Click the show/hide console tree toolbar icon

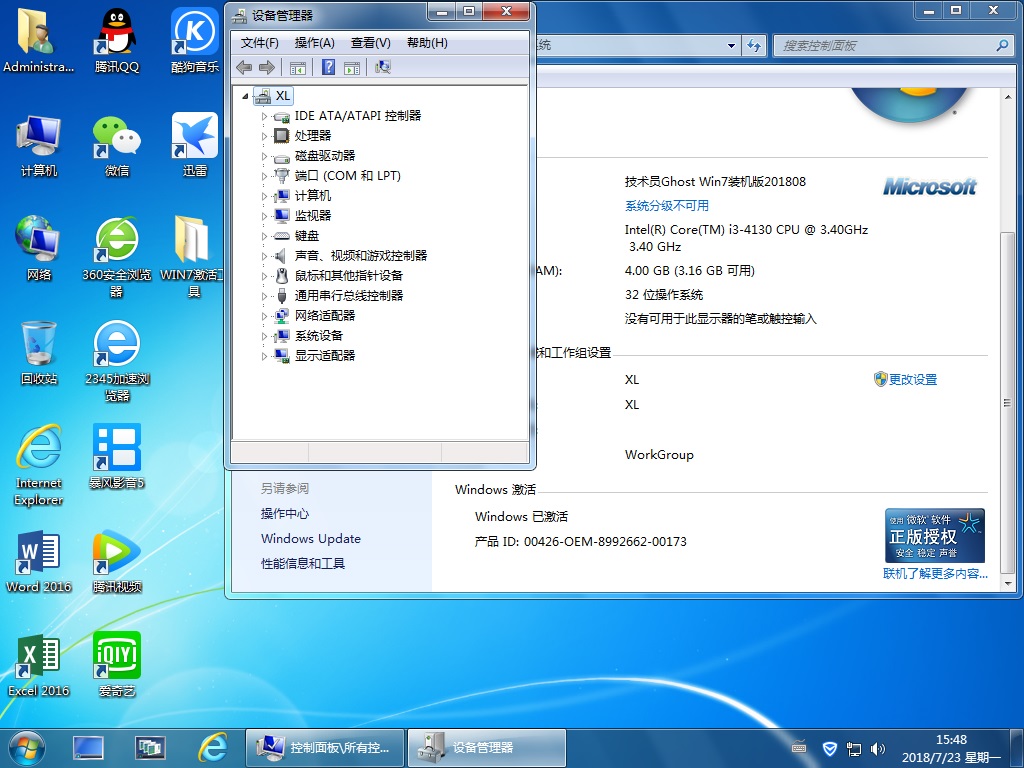(x=297, y=68)
